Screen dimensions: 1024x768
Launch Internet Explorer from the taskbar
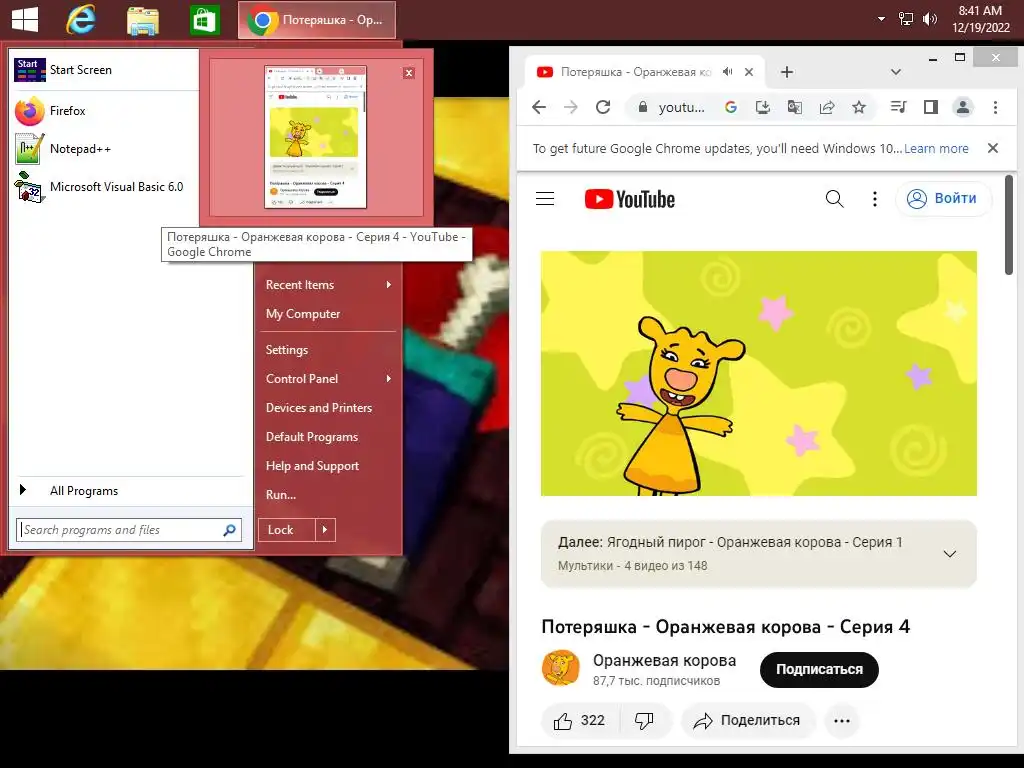(80, 20)
